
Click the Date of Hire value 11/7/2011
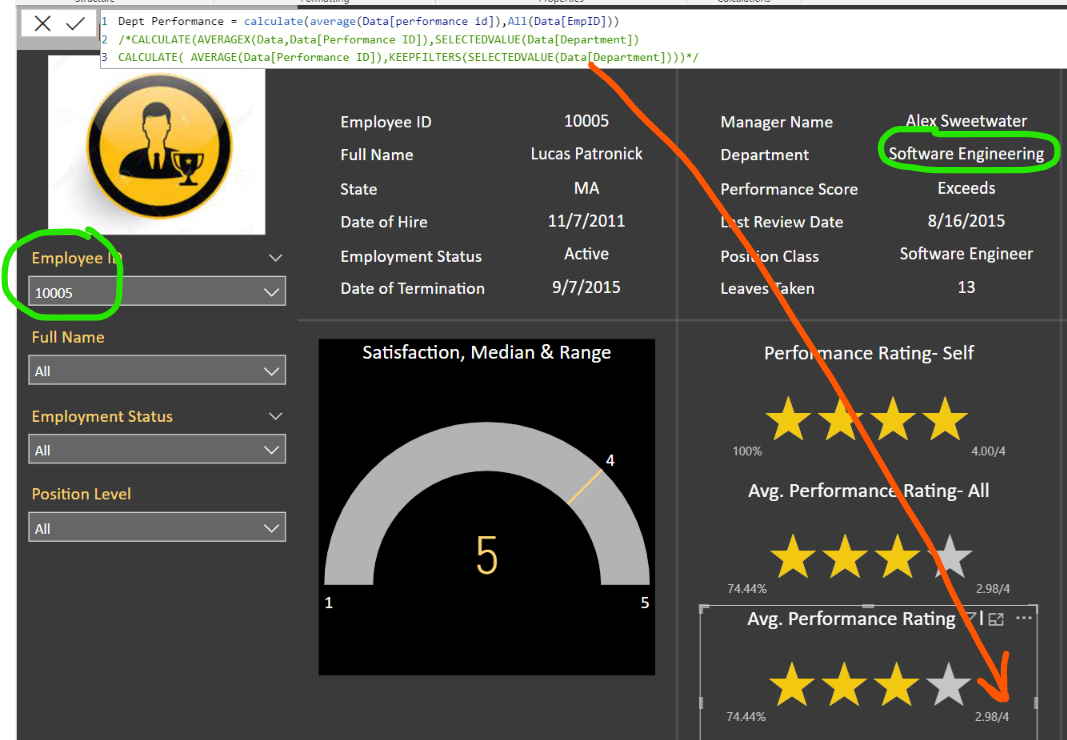click(x=586, y=221)
